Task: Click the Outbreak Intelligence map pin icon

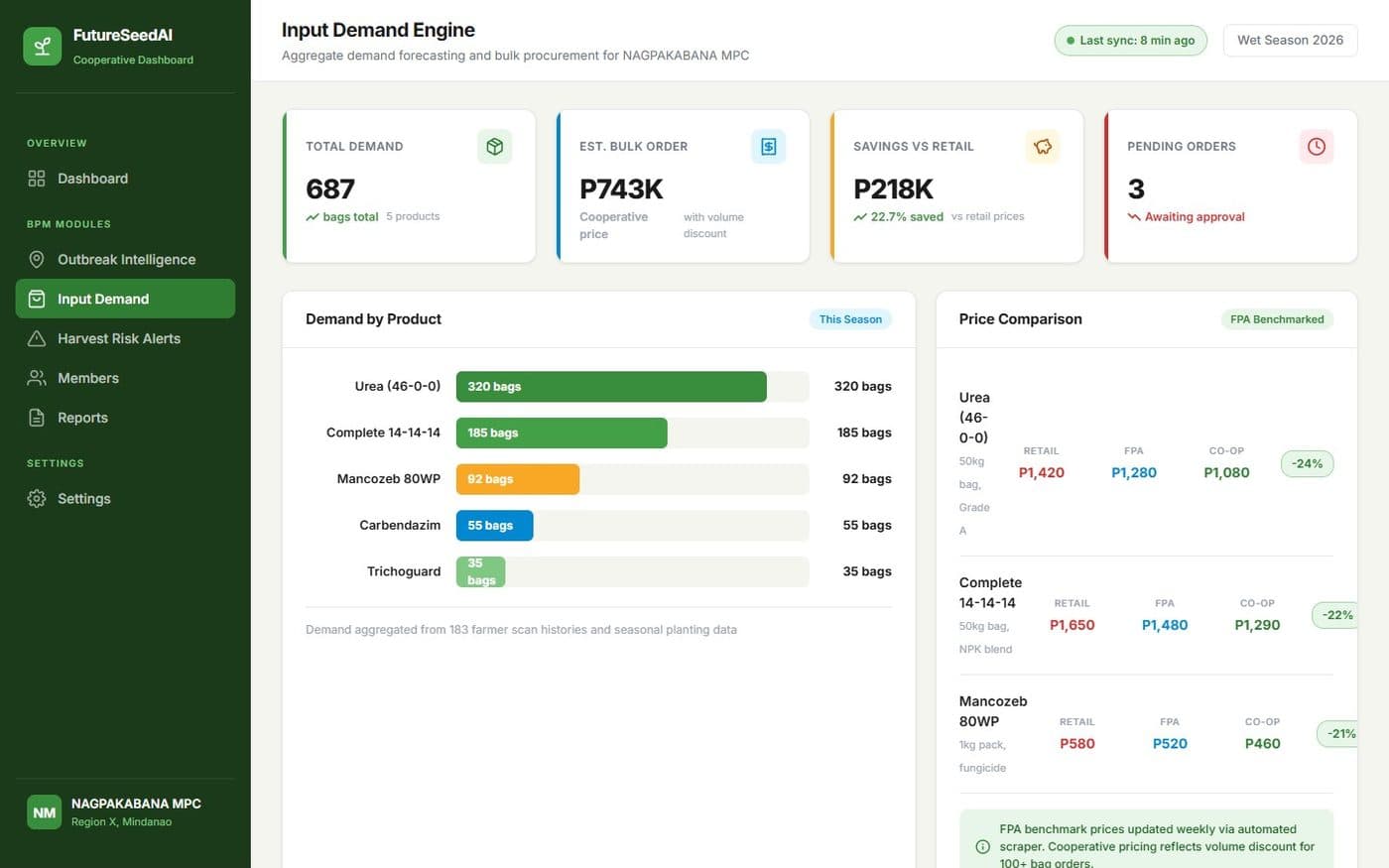Action: click(37, 260)
